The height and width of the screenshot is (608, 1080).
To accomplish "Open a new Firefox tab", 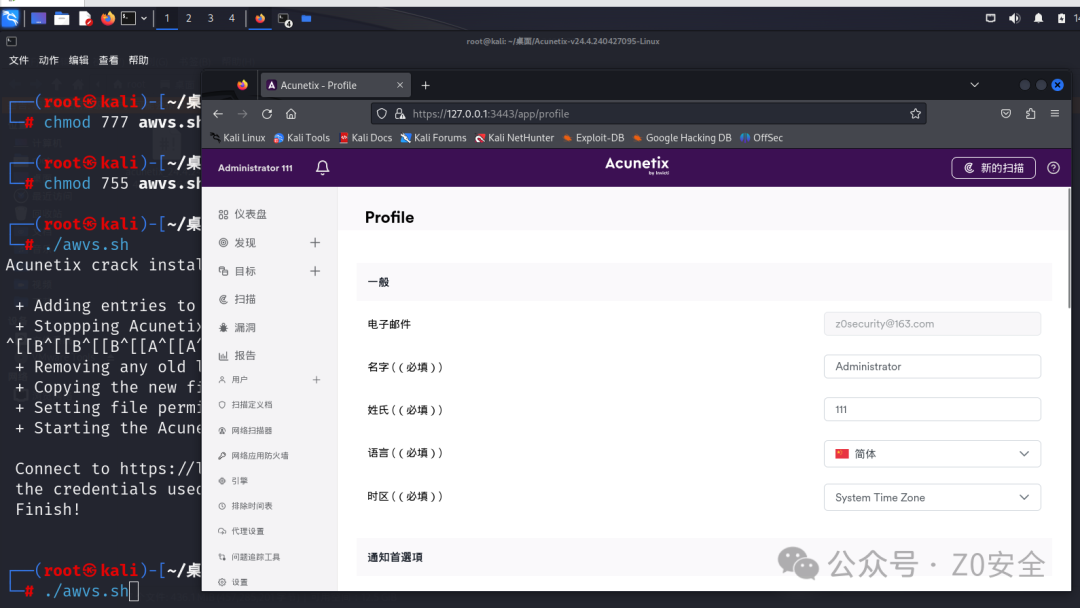I will [425, 85].
